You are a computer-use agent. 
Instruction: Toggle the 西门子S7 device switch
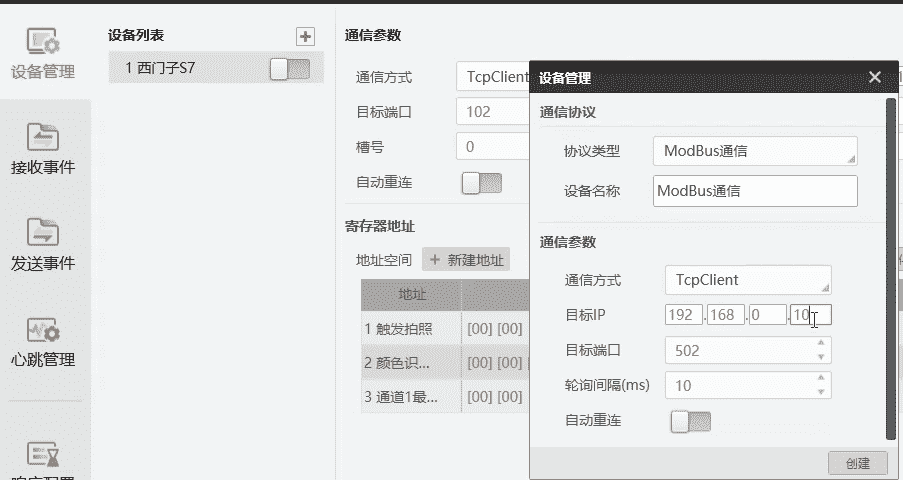coord(290,68)
